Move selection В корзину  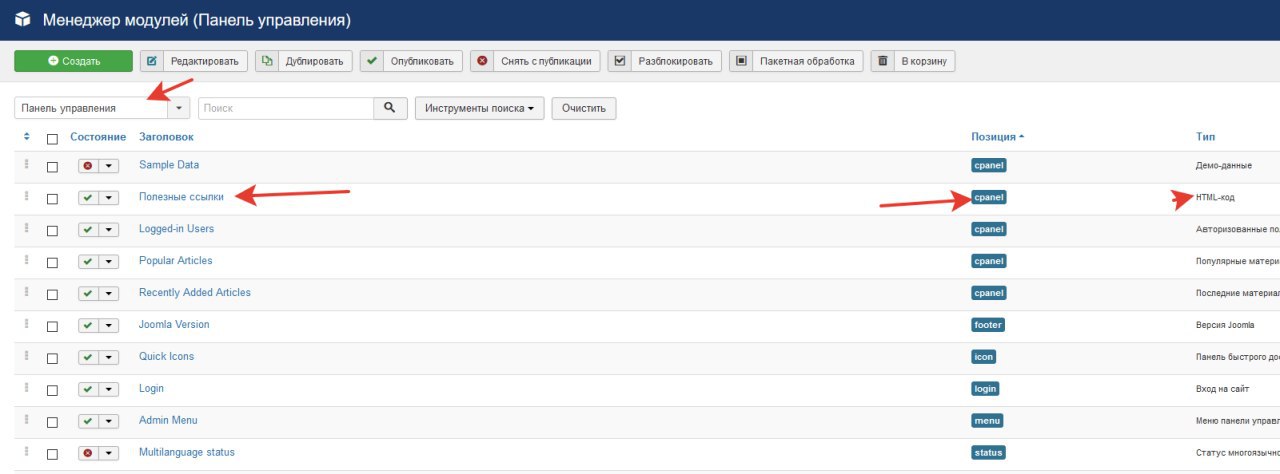tap(913, 61)
